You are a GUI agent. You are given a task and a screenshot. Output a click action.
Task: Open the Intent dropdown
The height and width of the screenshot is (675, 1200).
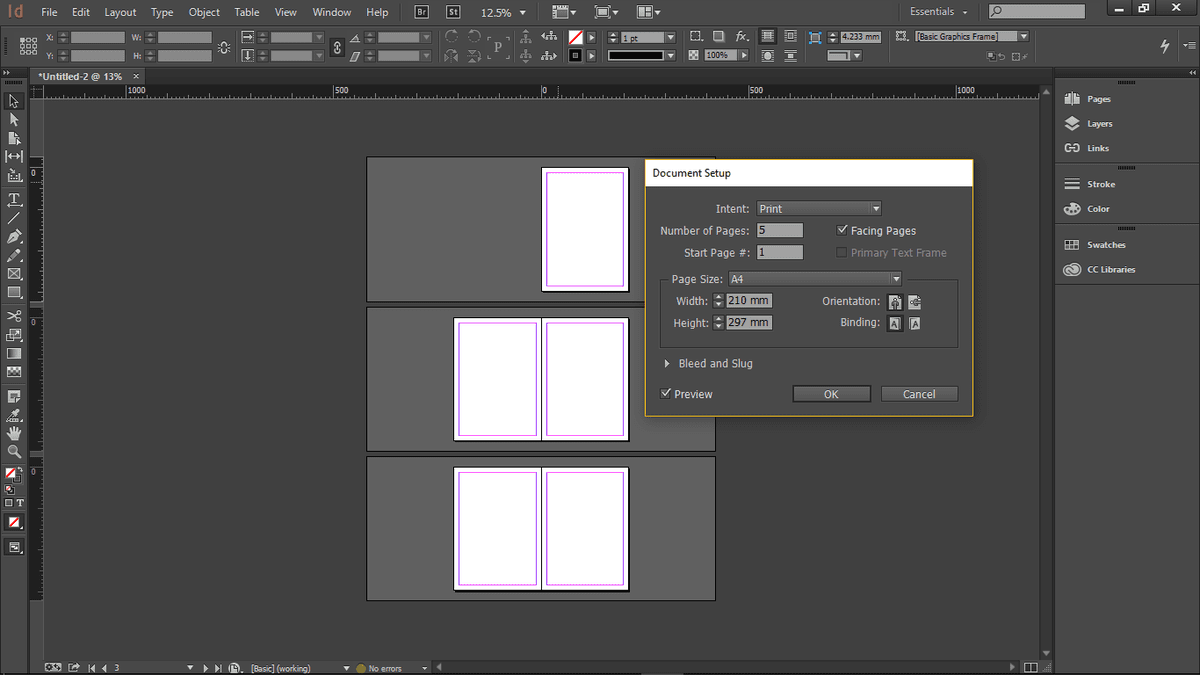coord(819,209)
